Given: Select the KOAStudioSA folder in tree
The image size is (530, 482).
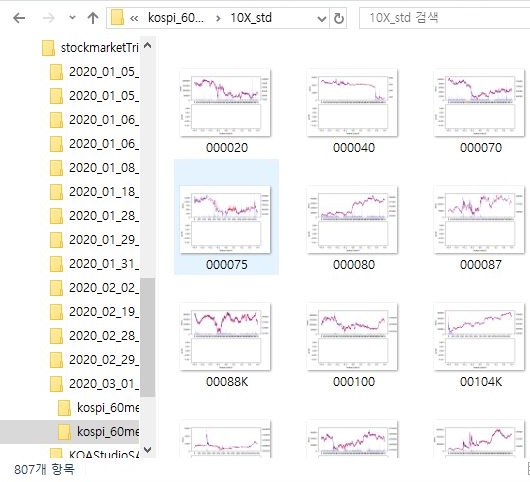Looking at the screenshot, I should [104, 454].
